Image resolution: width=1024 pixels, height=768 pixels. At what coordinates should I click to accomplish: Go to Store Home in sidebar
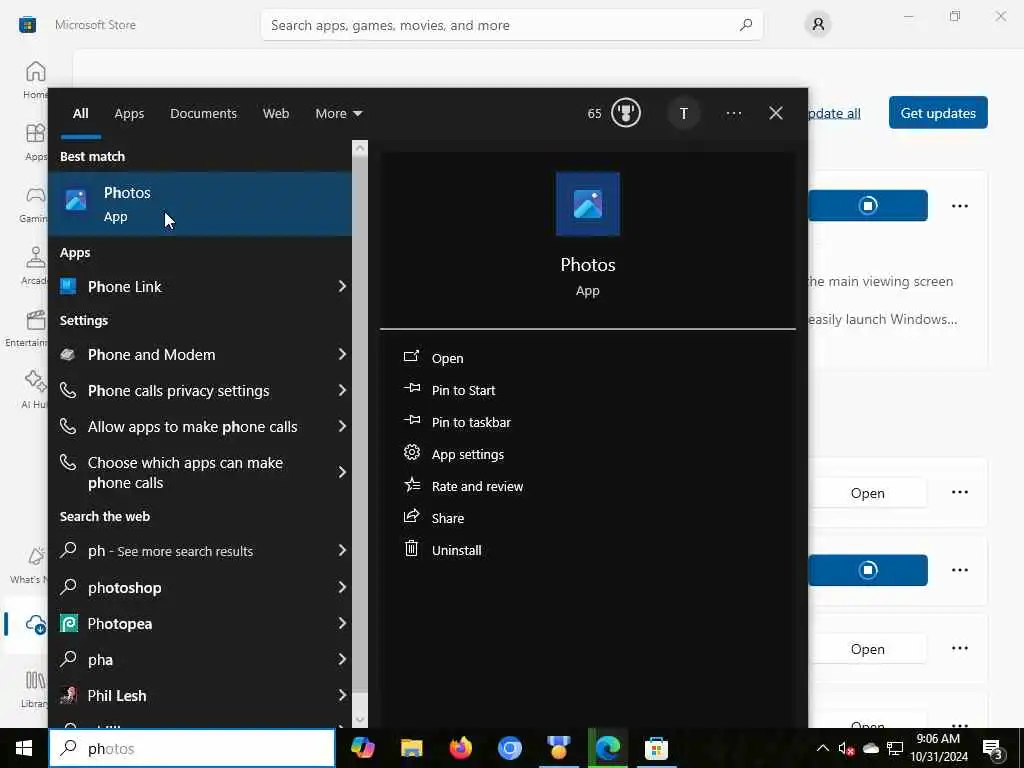tap(35, 79)
